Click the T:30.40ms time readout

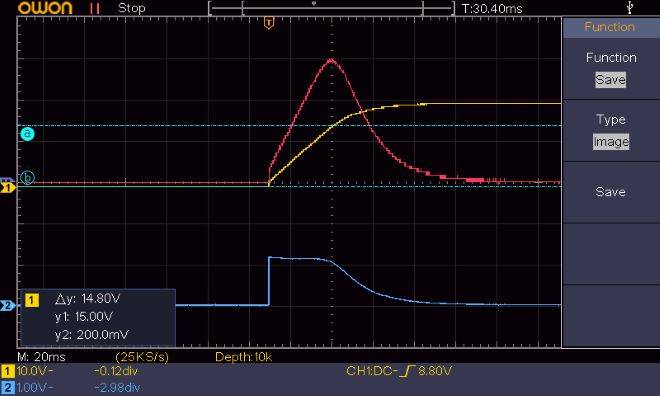click(x=492, y=8)
